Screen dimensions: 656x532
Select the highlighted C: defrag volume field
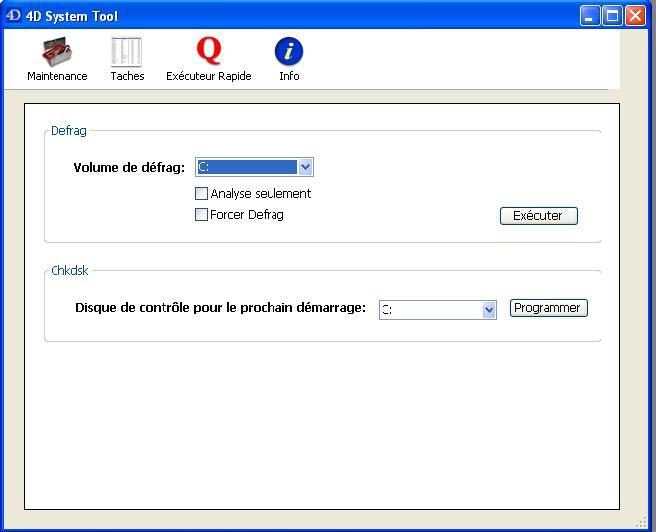click(247, 167)
